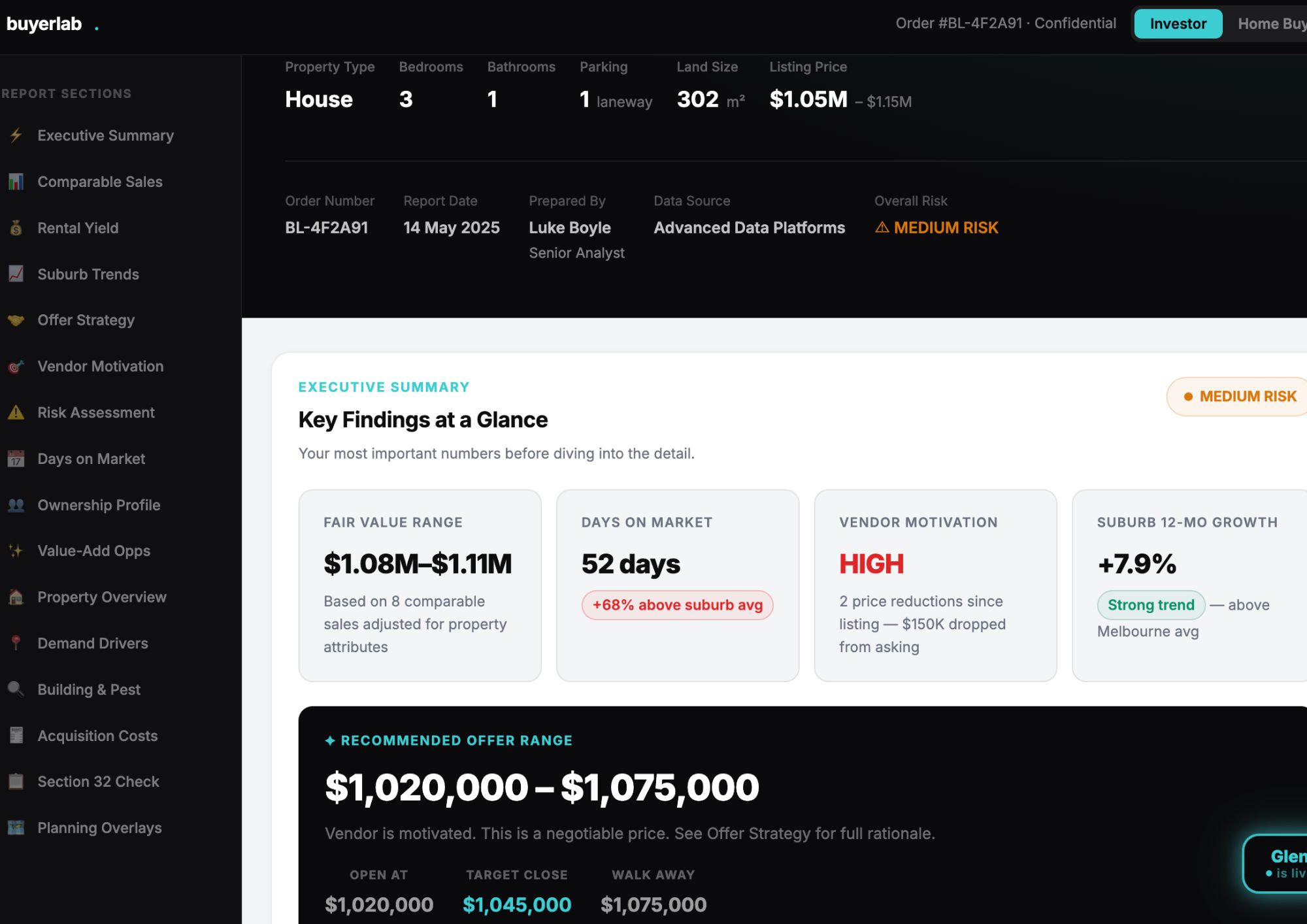This screenshot has height=924, width=1307.
Task: Click the Luke Boyle preparer name
Action: pyautogui.click(x=570, y=227)
